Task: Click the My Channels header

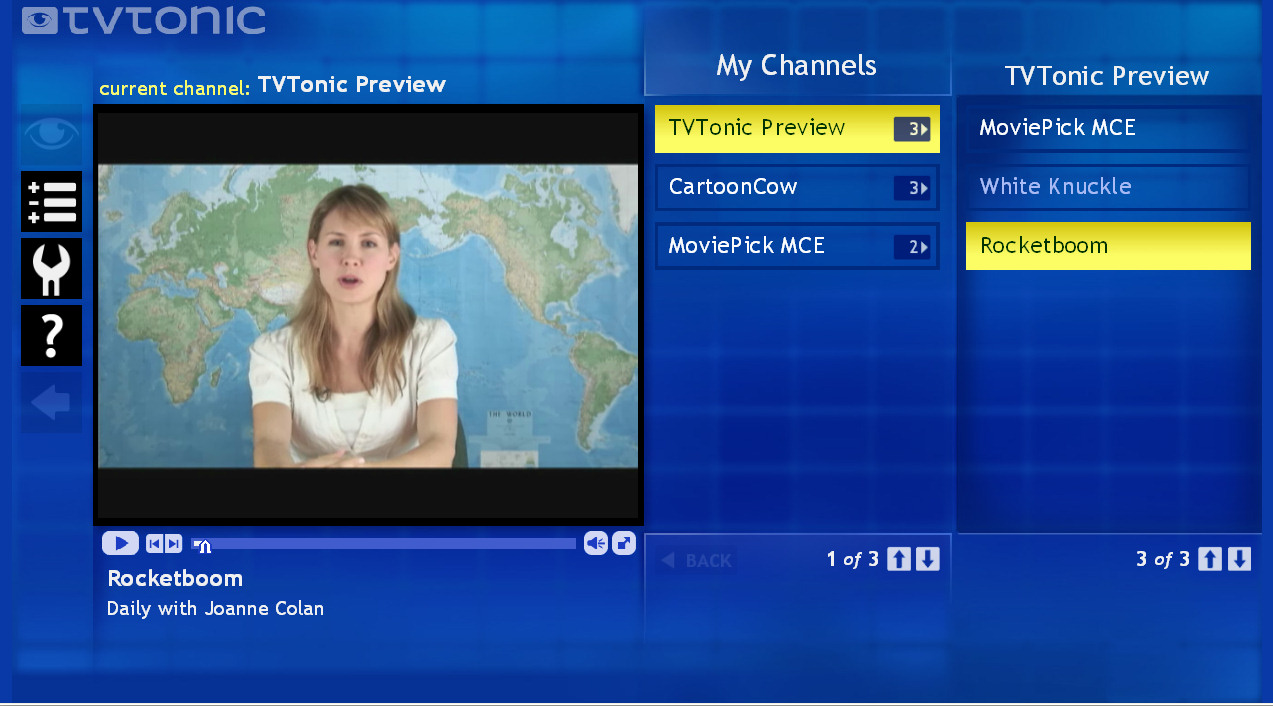Action: coord(797,66)
